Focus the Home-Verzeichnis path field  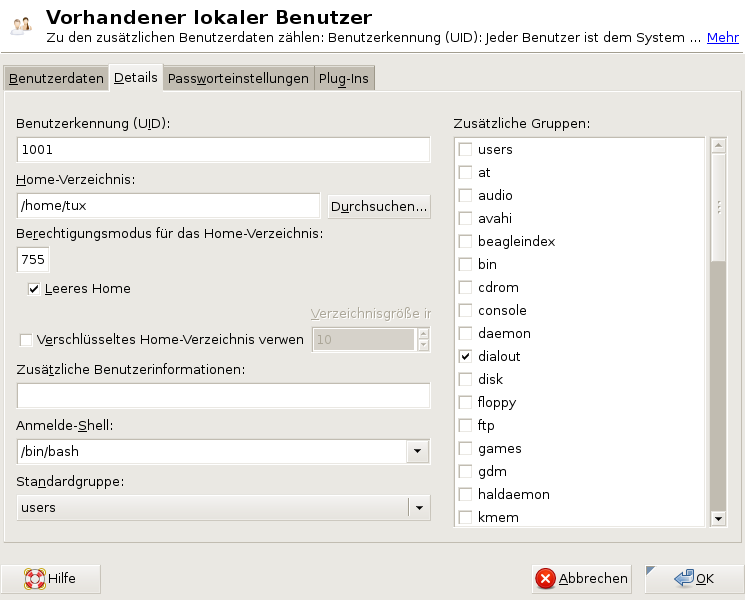(170, 206)
